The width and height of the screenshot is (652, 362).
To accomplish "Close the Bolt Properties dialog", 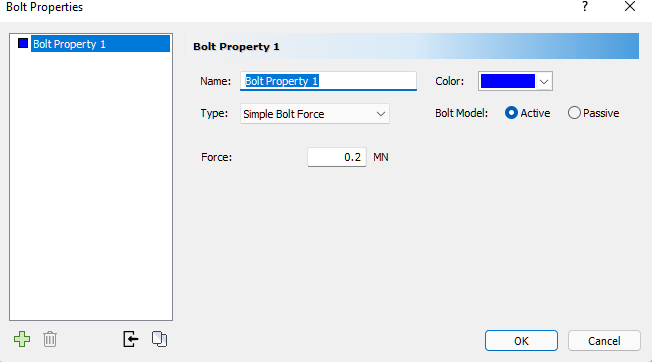I will (x=630, y=7).
